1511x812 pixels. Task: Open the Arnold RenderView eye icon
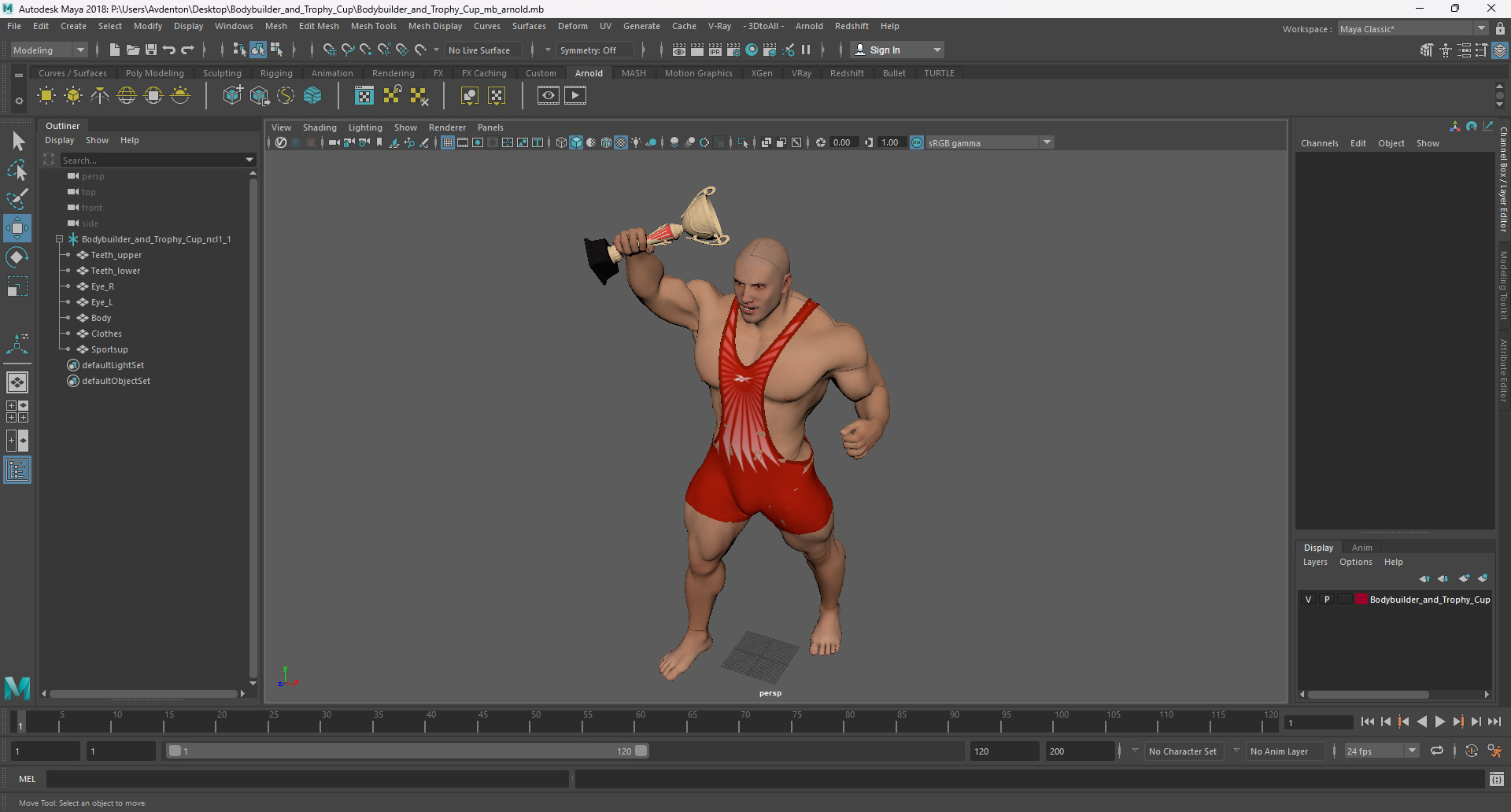tap(549, 96)
